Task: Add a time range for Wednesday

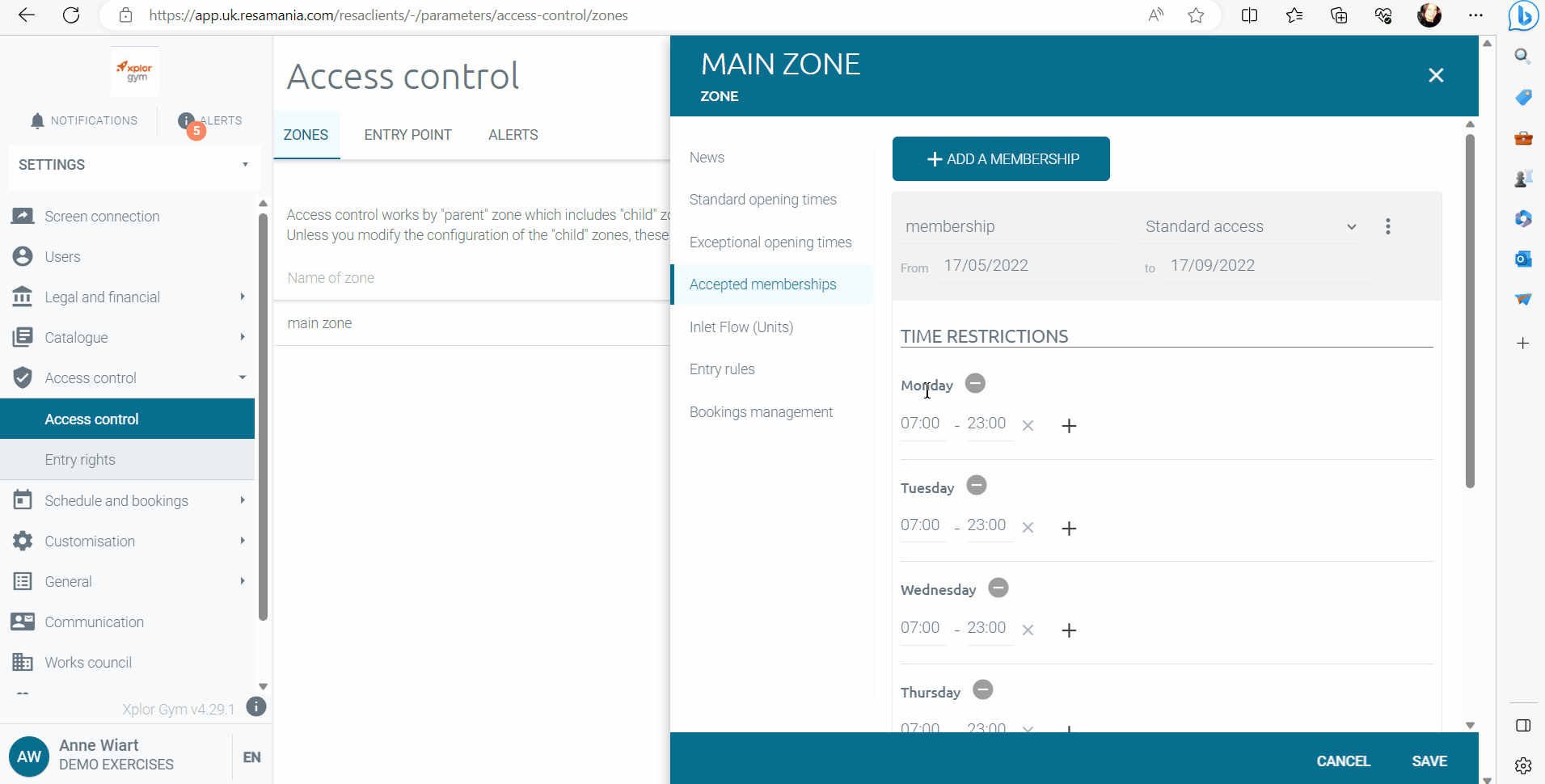Action: point(1069,630)
